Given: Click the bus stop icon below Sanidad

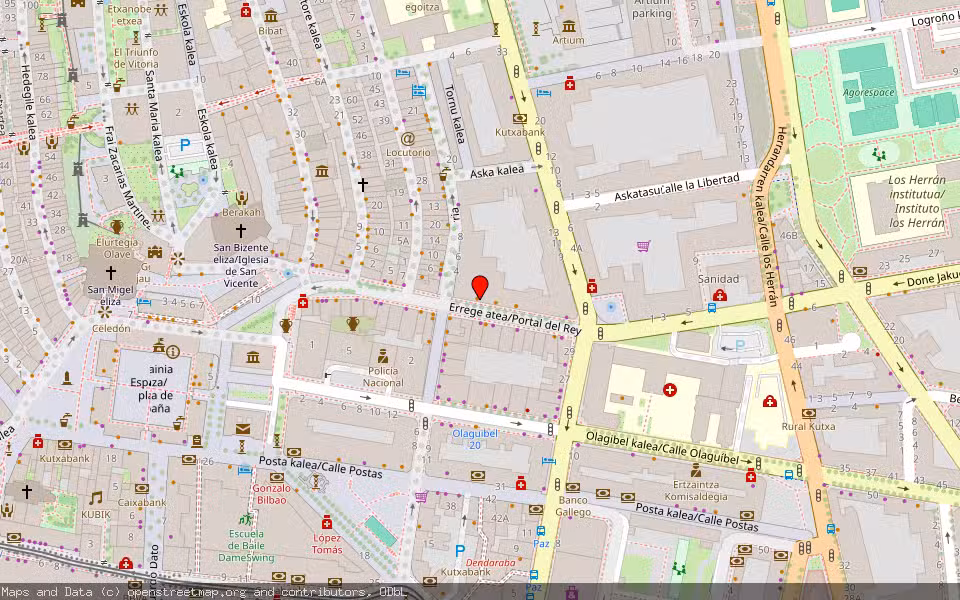Looking at the screenshot, I should [x=712, y=307].
